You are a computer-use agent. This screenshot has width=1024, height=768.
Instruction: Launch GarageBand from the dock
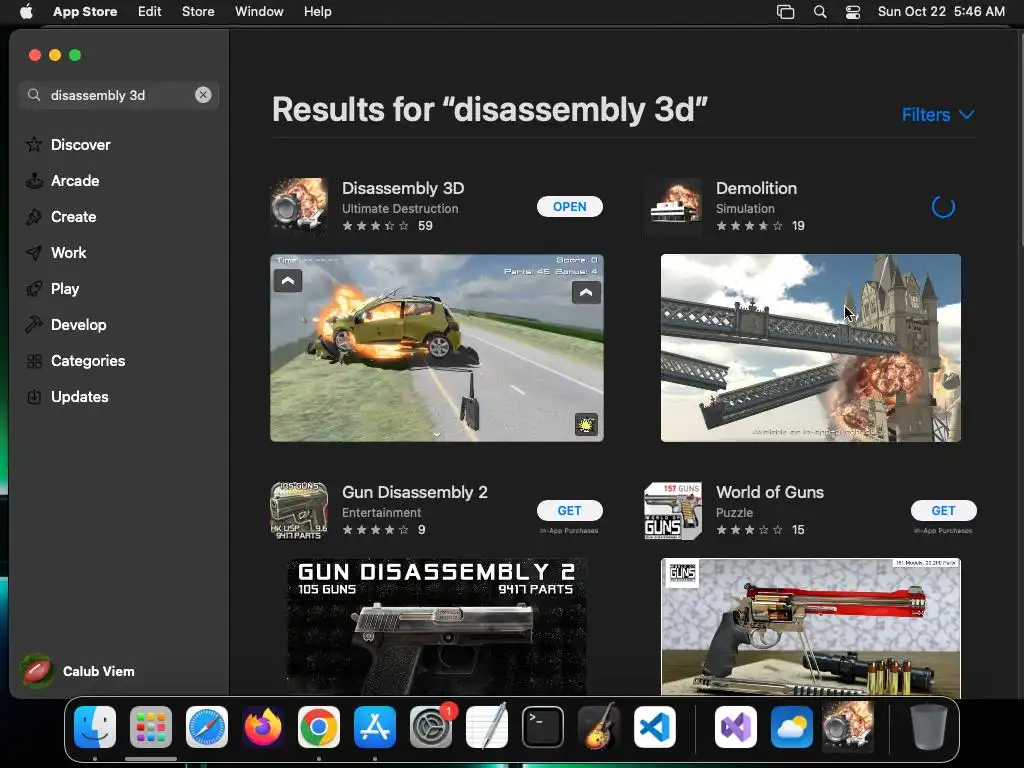pyautogui.click(x=599, y=727)
